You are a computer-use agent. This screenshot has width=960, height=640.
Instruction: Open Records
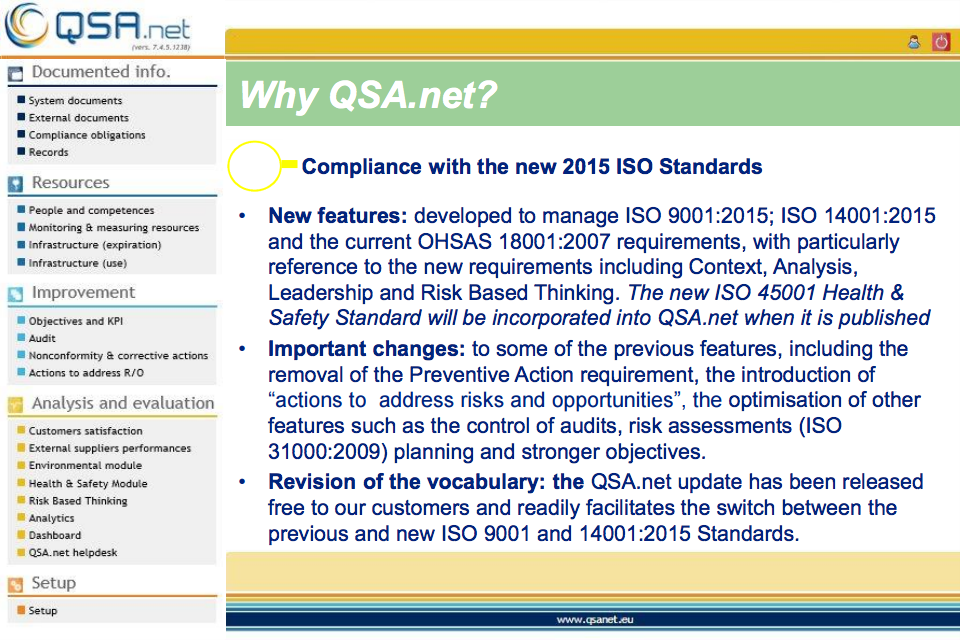(x=48, y=152)
